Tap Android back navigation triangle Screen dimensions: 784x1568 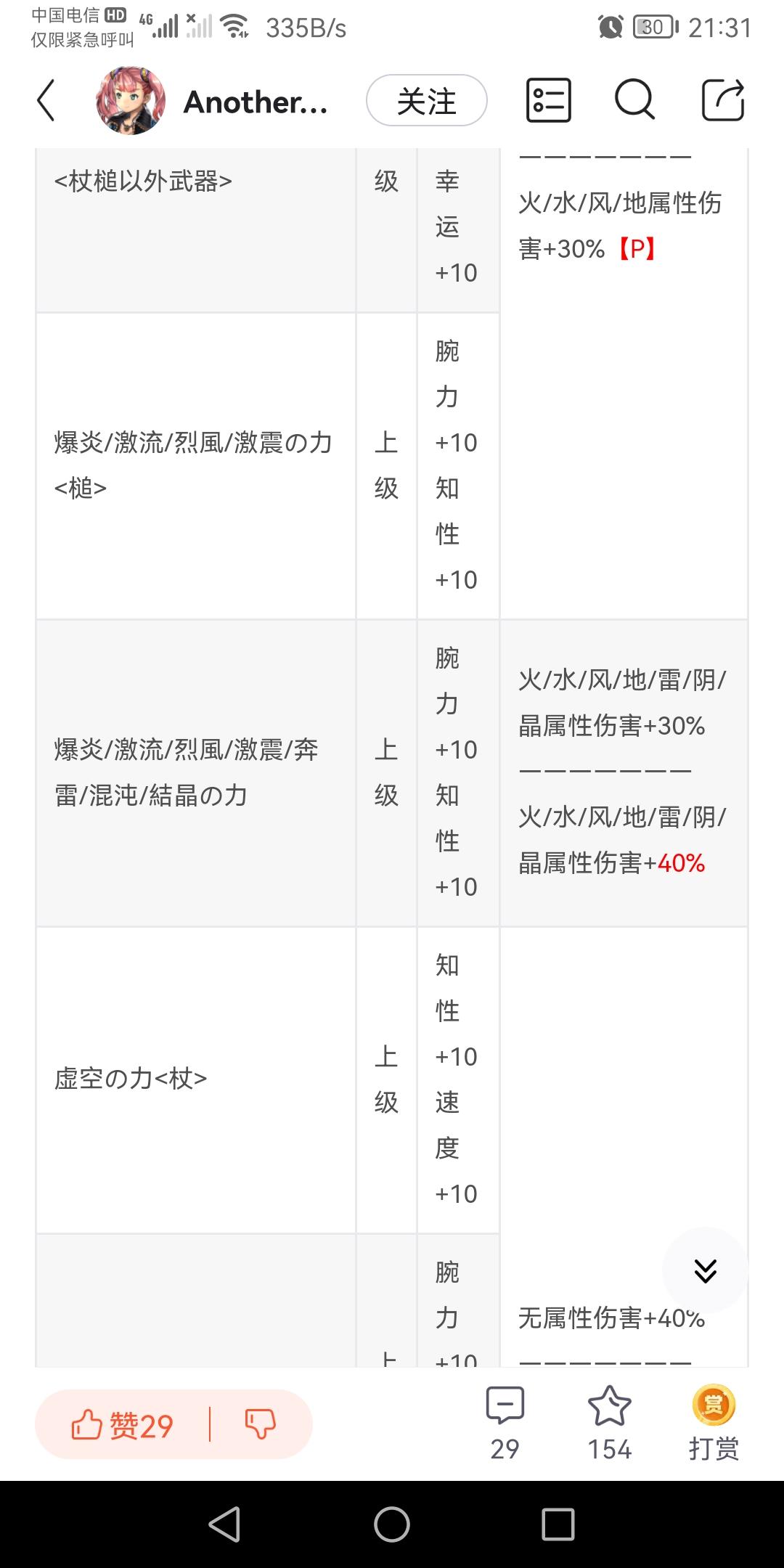point(224,1524)
